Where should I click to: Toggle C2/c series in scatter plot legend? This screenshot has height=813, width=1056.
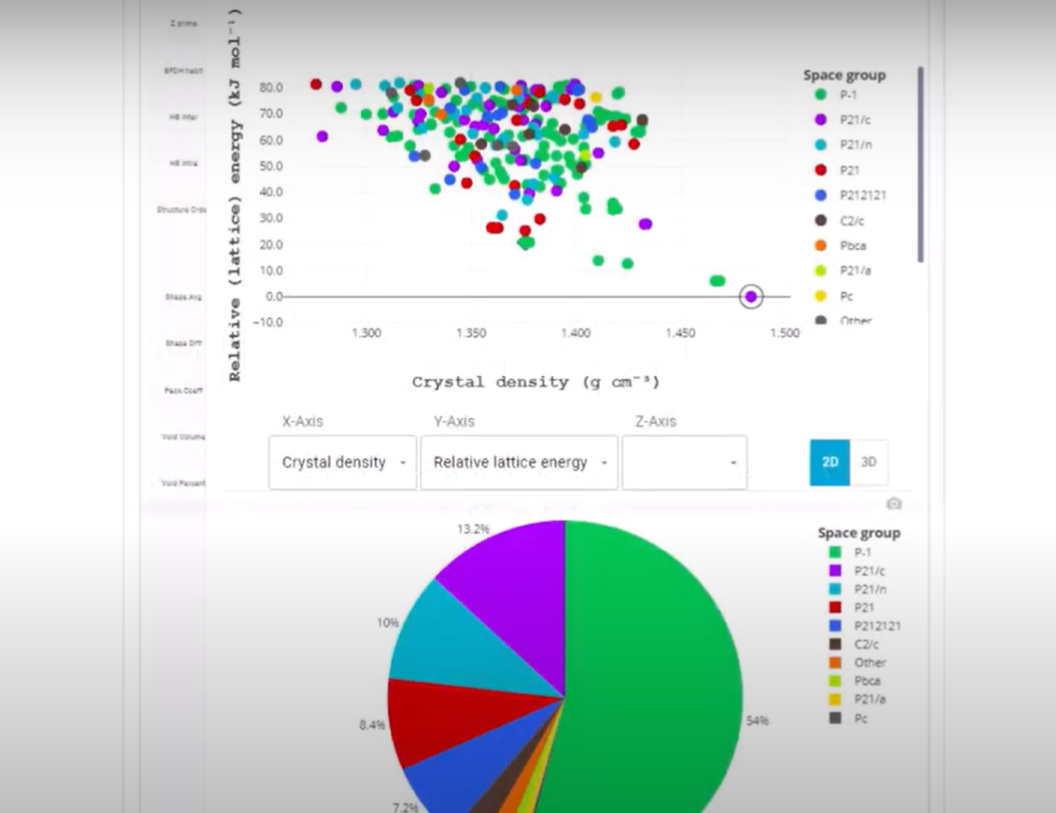(840, 221)
